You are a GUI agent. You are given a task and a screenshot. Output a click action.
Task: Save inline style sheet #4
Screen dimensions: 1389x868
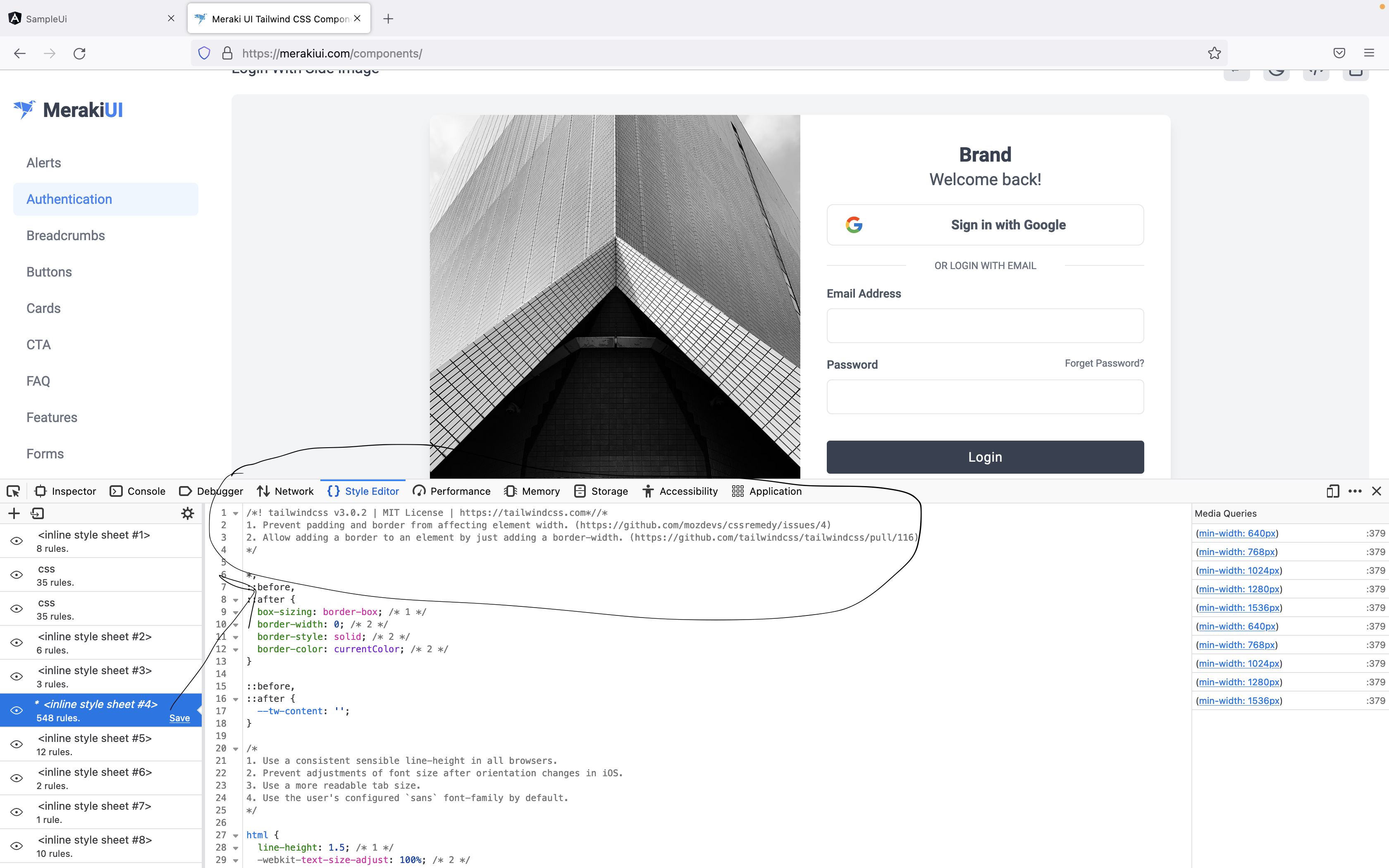coord(180,718)
